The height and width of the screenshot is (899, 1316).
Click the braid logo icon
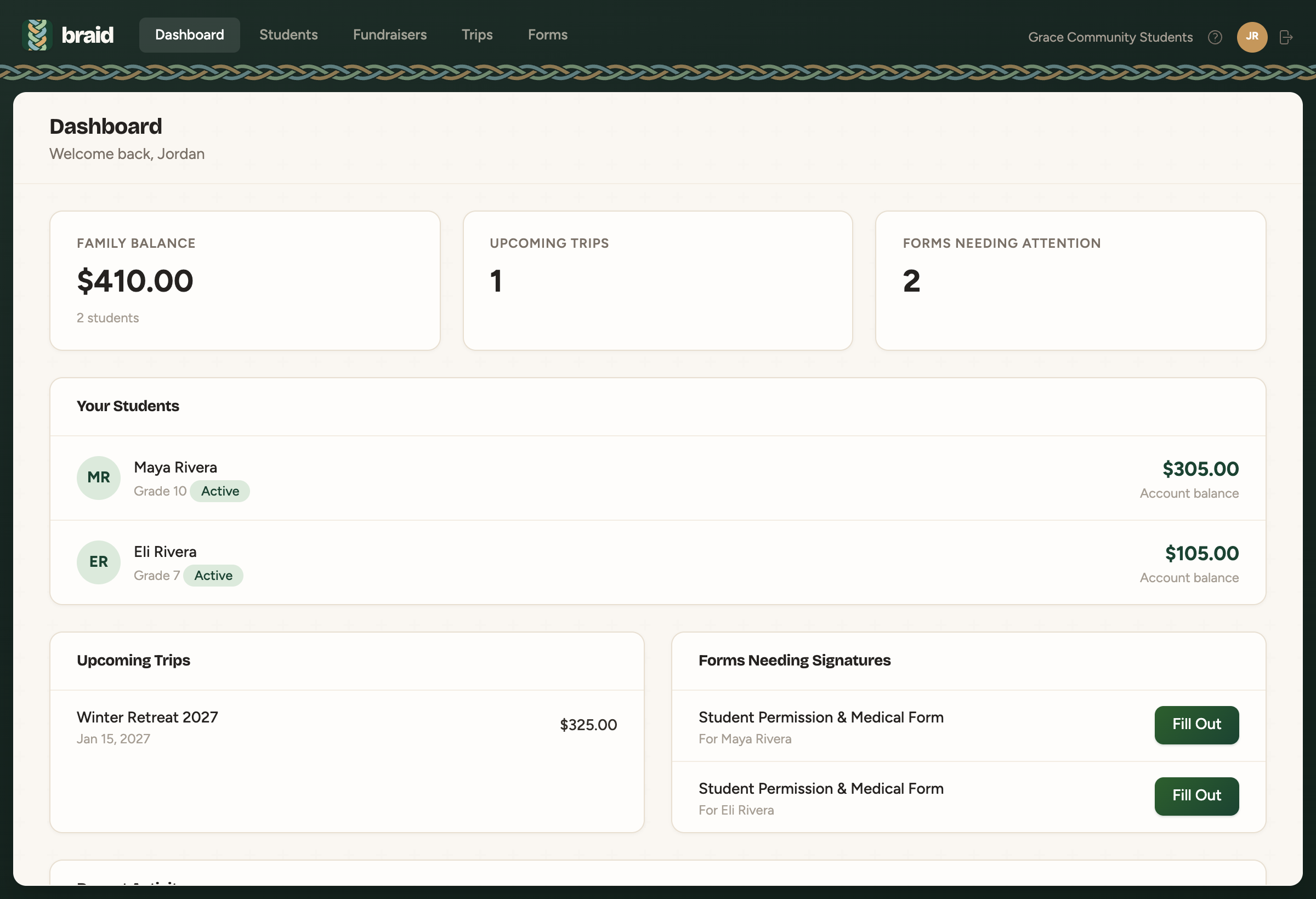pos(37,35)
